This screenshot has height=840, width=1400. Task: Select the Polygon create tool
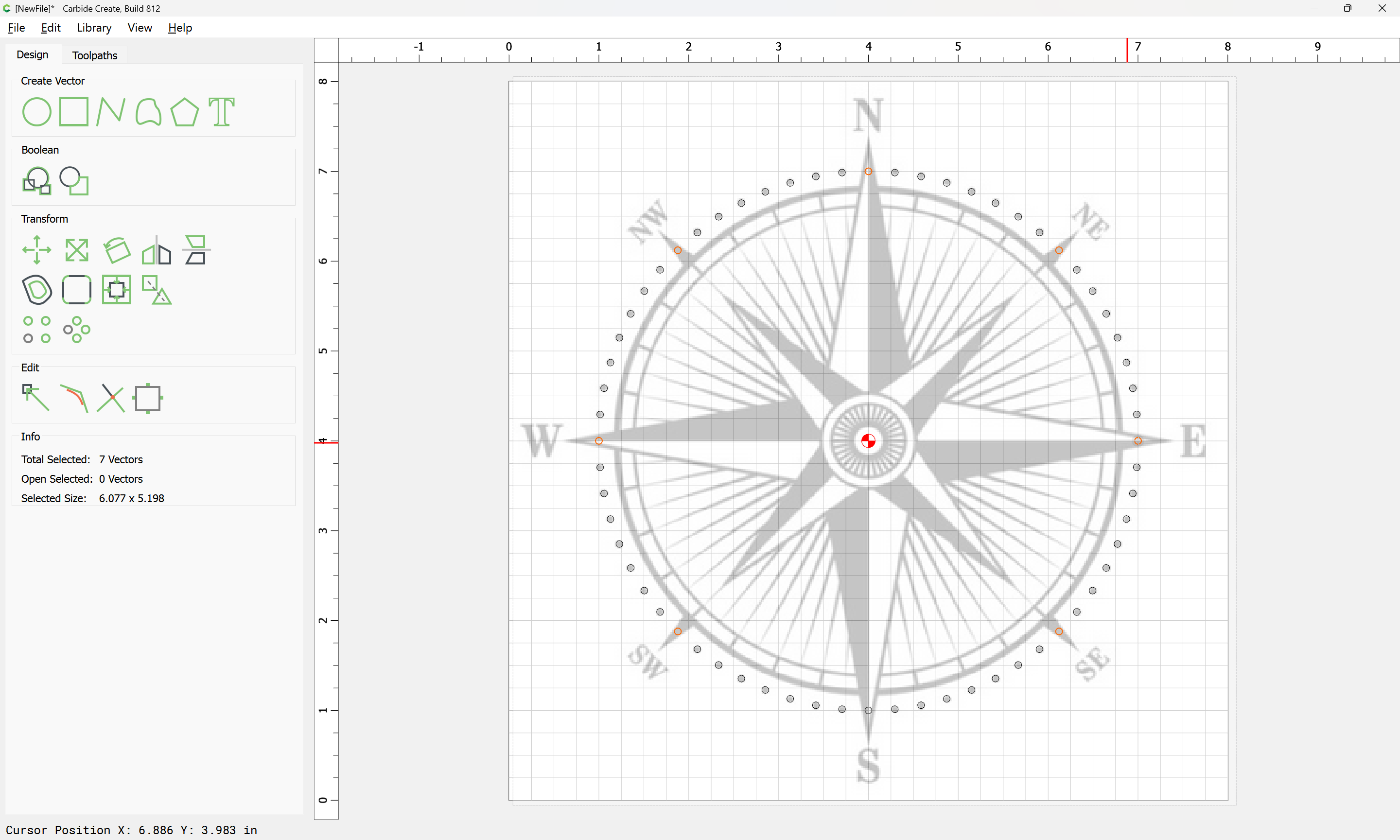[x=184, y=111]
